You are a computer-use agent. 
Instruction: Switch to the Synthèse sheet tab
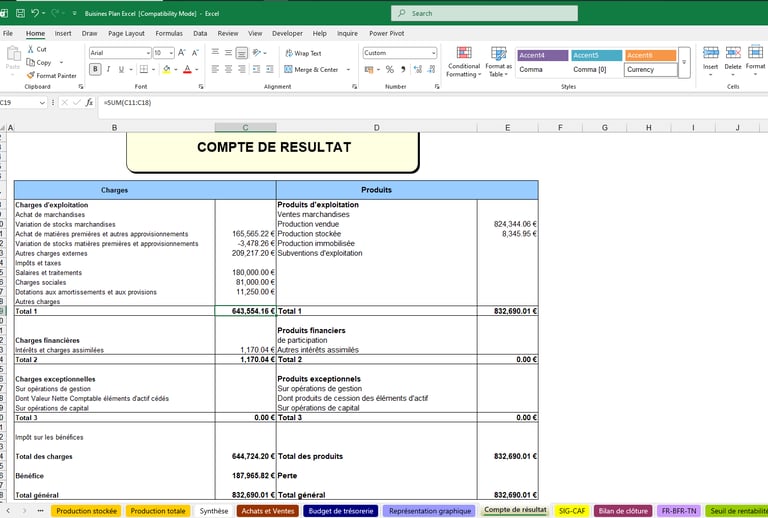pyautogui.click(x=214, y=511)
